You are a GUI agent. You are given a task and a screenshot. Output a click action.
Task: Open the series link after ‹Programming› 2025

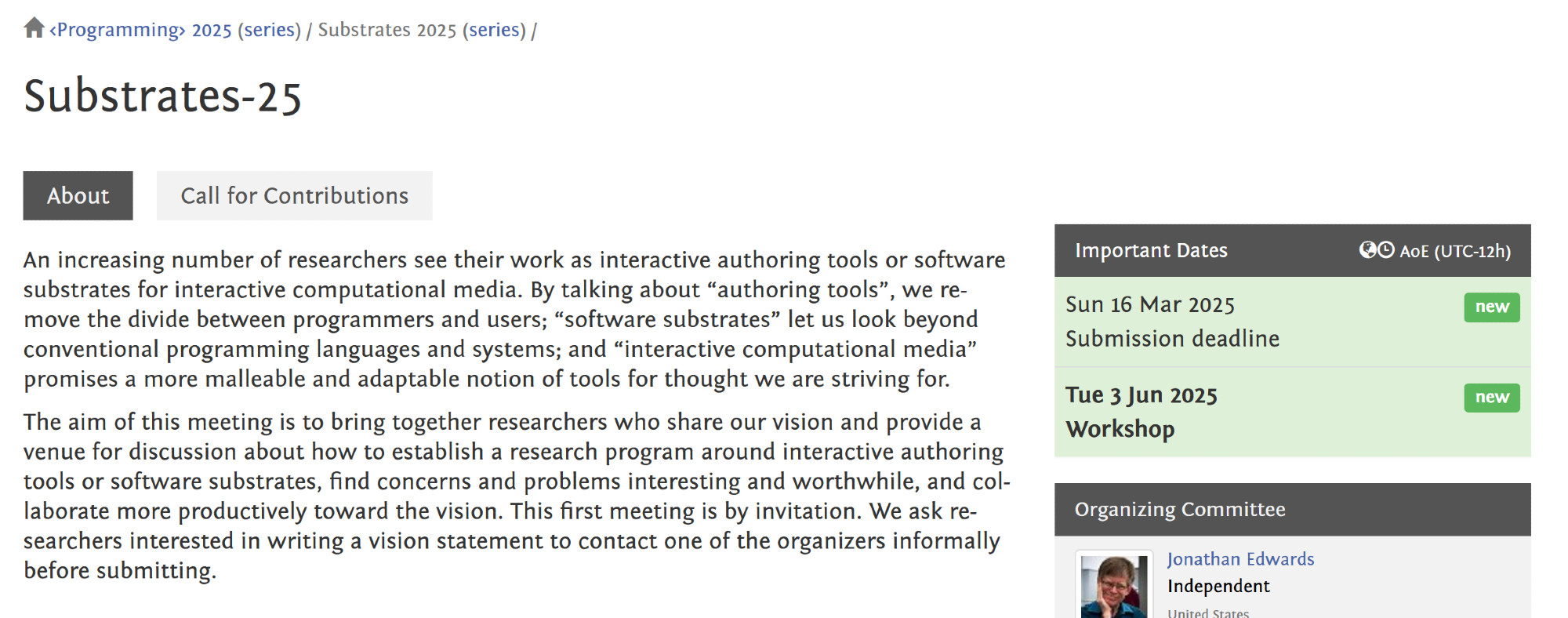pos(270,30)
